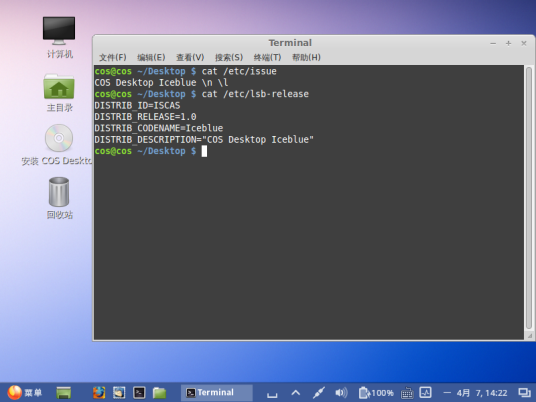Open the keyboard input method tray icon
Screen dimensions: 536x402
(407, 393)
